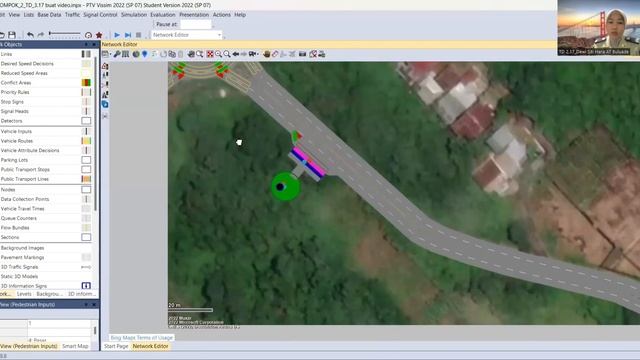Viewport: 640px width, 360px height.
Task: Open the Simulation menu
Action: point(134,15)
